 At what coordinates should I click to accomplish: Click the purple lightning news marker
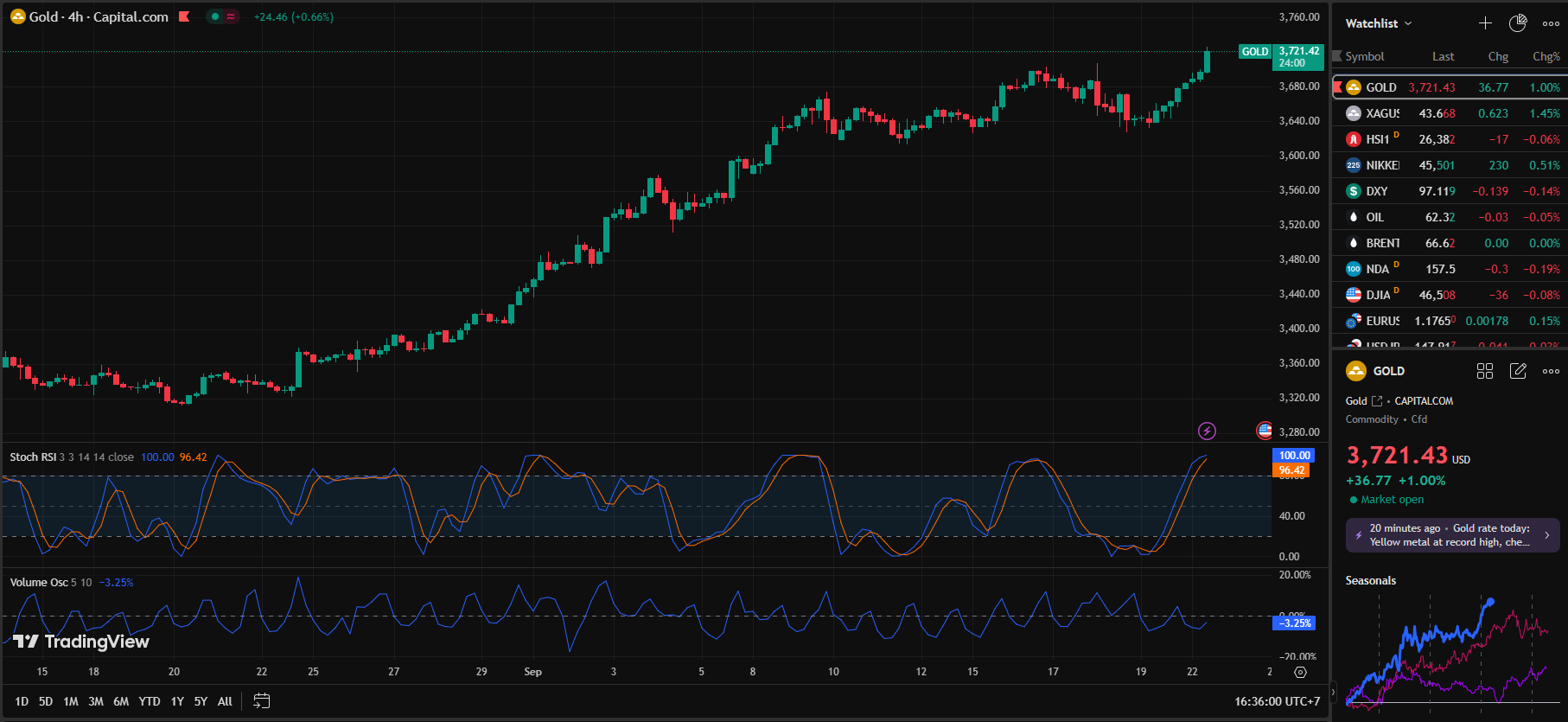tap(1207, 431)
